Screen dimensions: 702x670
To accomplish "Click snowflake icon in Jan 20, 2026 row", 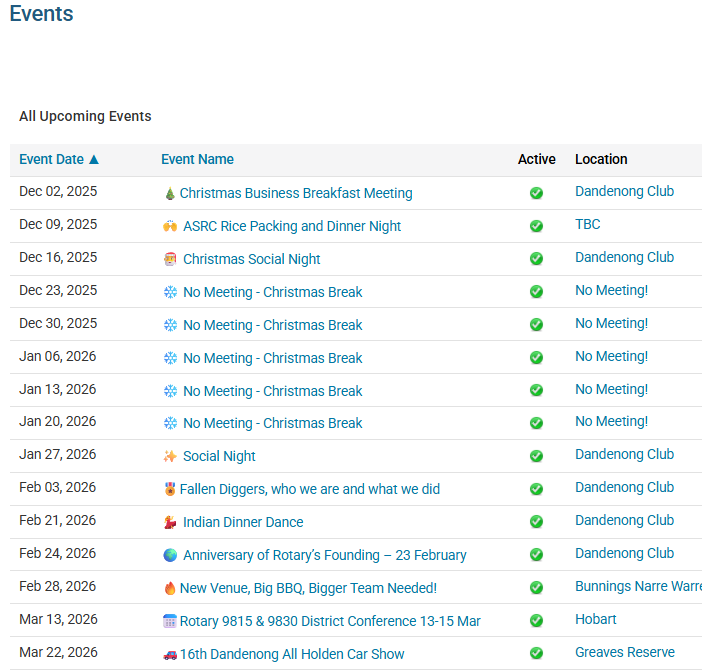I will (170, 423).
